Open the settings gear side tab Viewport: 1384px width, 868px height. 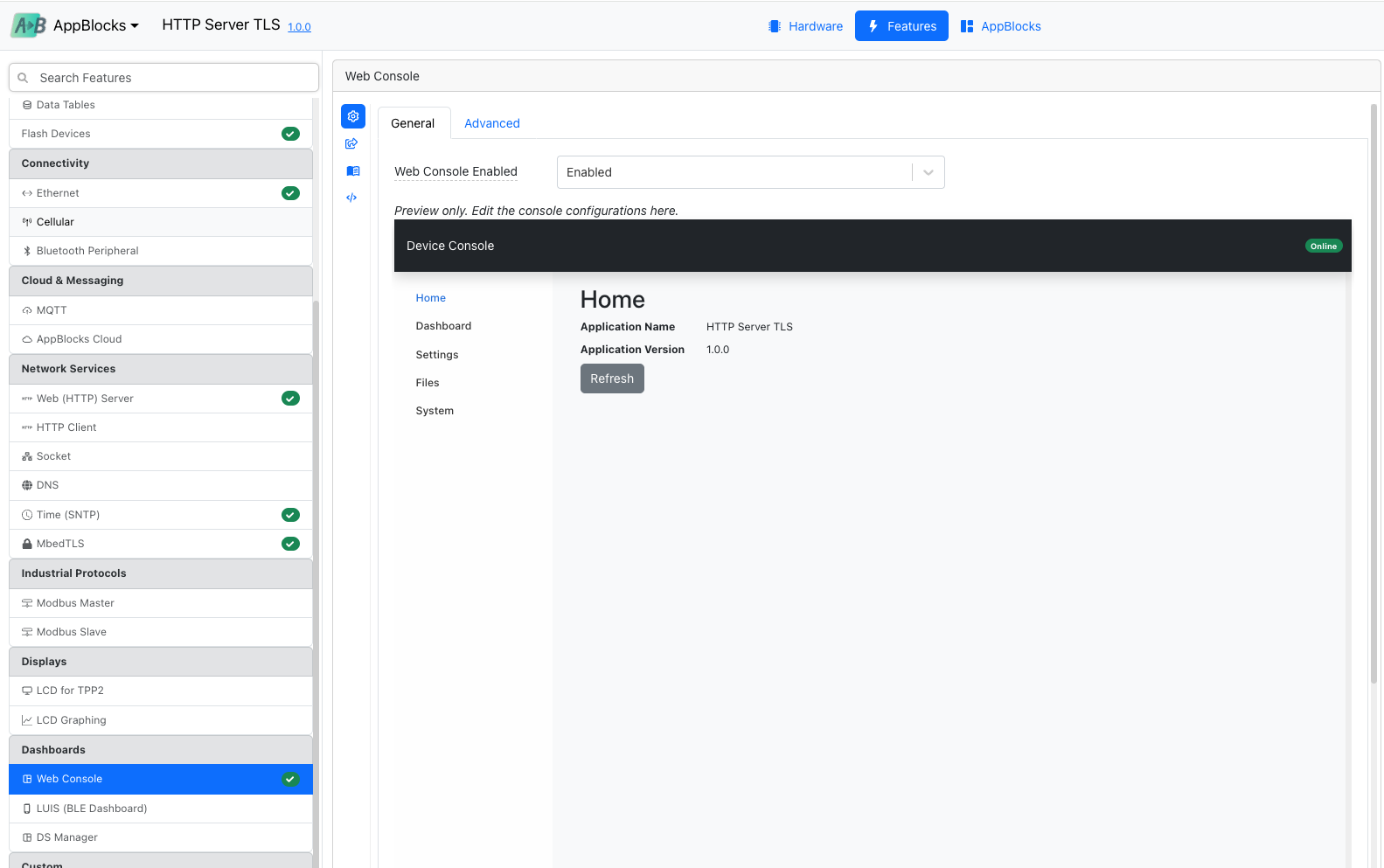pos(353,116)
